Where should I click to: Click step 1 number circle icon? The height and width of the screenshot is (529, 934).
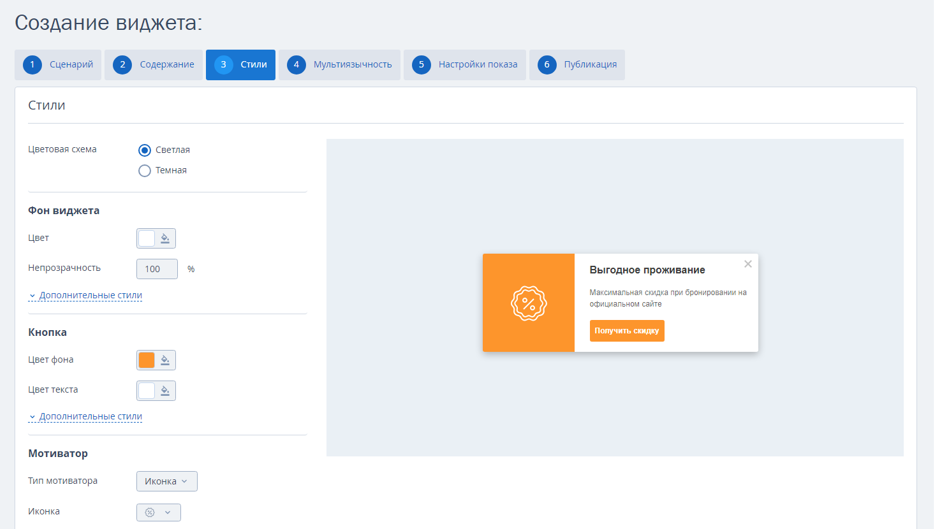(32, 64)
